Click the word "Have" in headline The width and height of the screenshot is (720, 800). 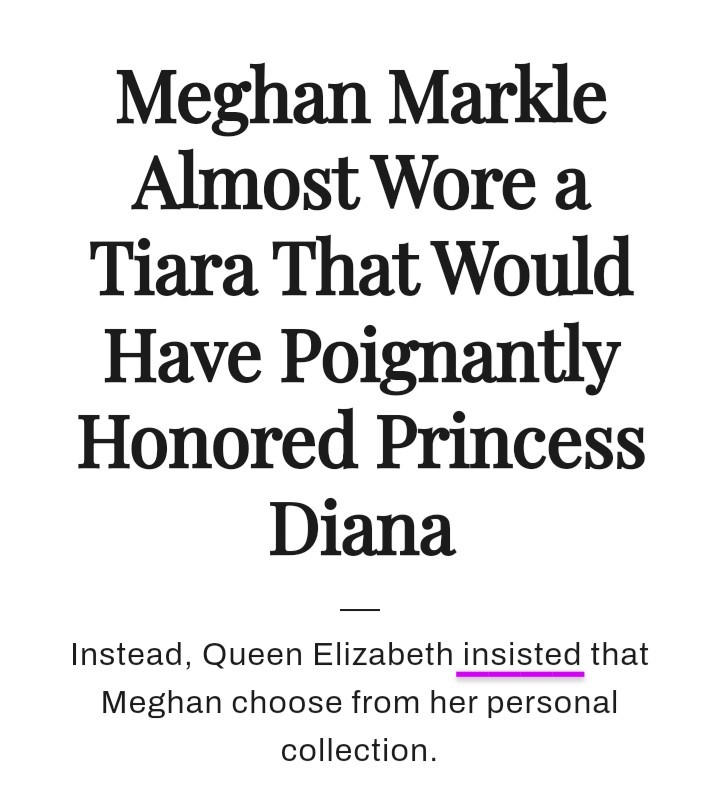coord(183,354)
